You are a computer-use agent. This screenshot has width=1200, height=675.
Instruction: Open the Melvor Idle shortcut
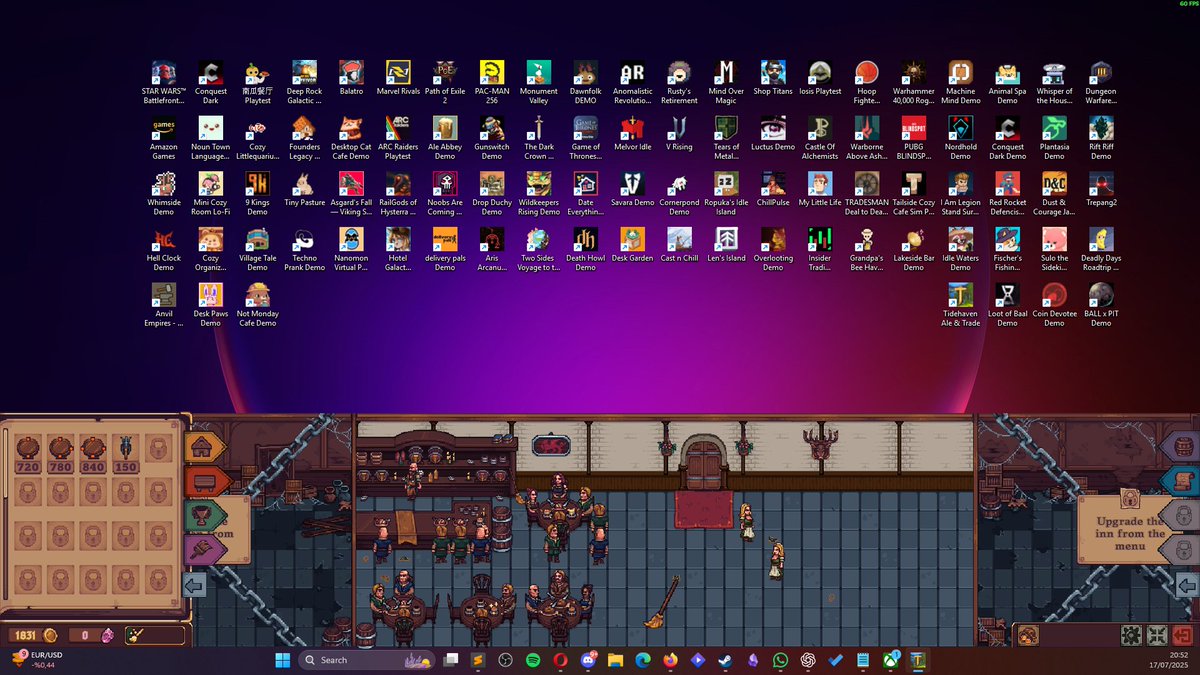(x=632, y=134)
